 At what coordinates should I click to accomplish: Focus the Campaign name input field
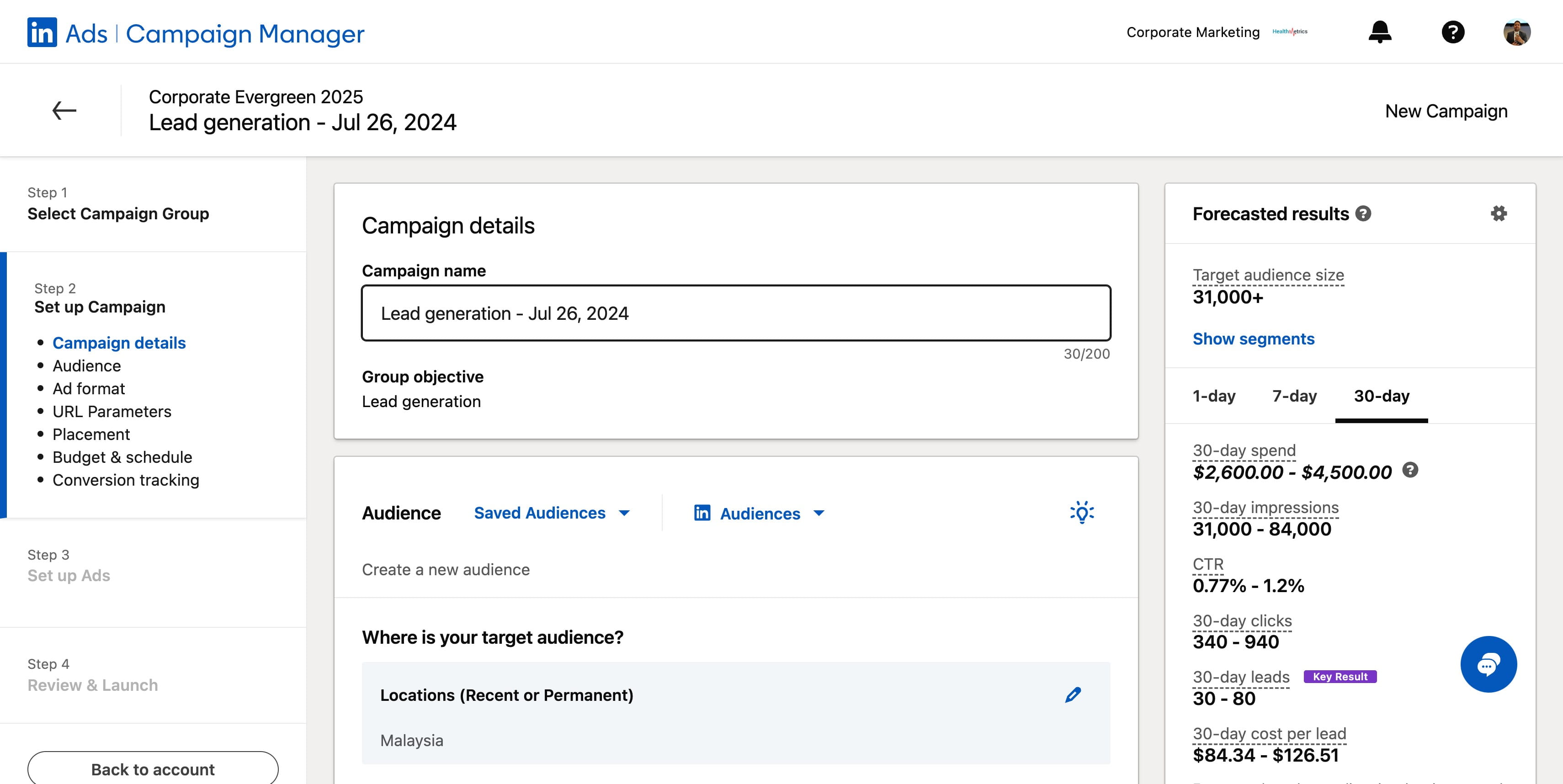coord(736,313)
